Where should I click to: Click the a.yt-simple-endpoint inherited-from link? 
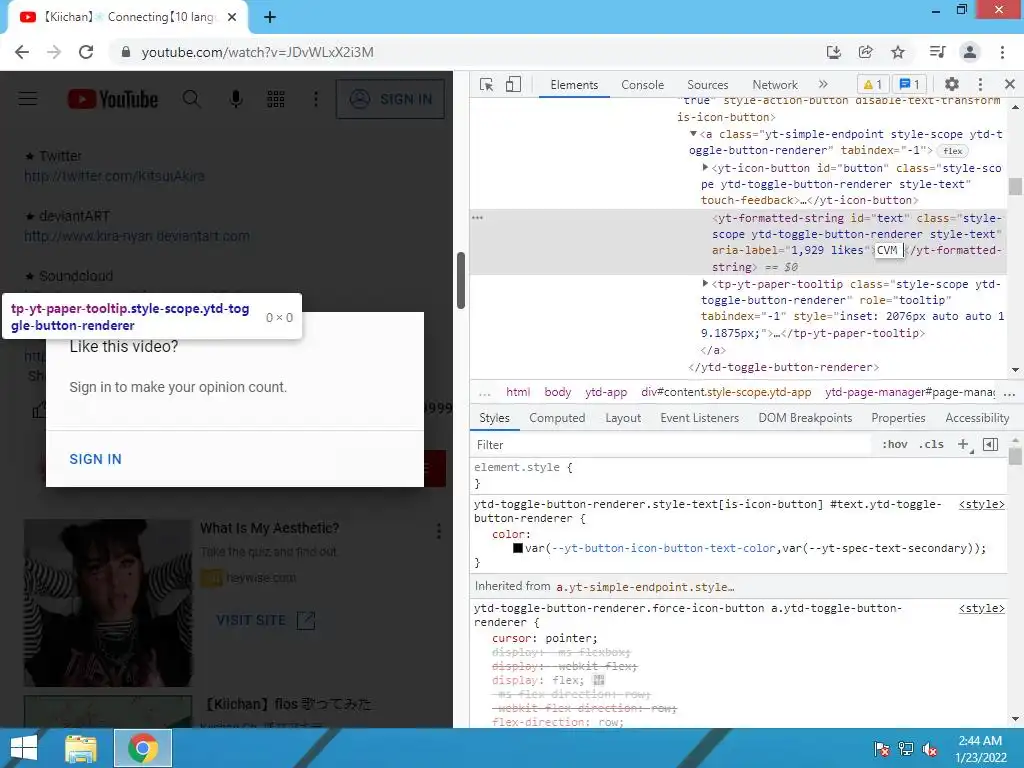click(645, 587)
